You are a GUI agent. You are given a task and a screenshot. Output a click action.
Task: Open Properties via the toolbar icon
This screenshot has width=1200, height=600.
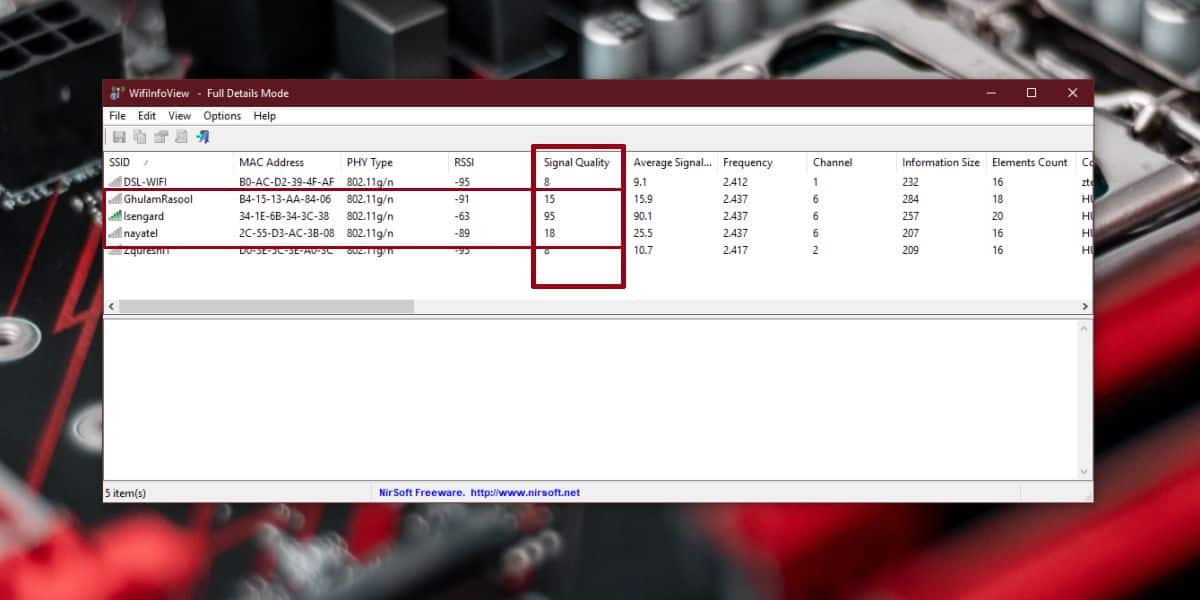coord(160,137)
